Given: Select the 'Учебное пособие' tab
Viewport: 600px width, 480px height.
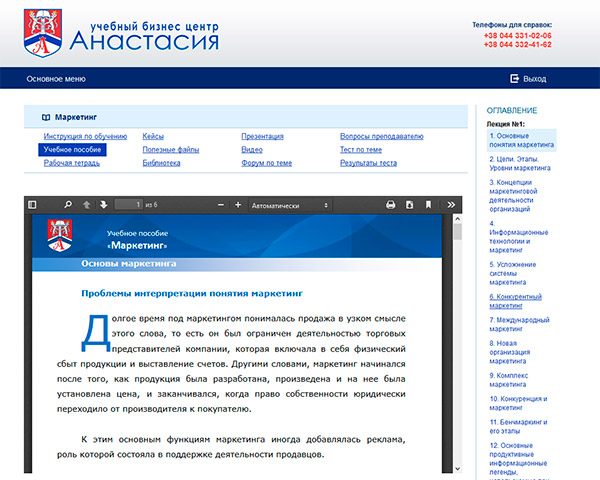Looking at the screenshot, I should [71, 149].
